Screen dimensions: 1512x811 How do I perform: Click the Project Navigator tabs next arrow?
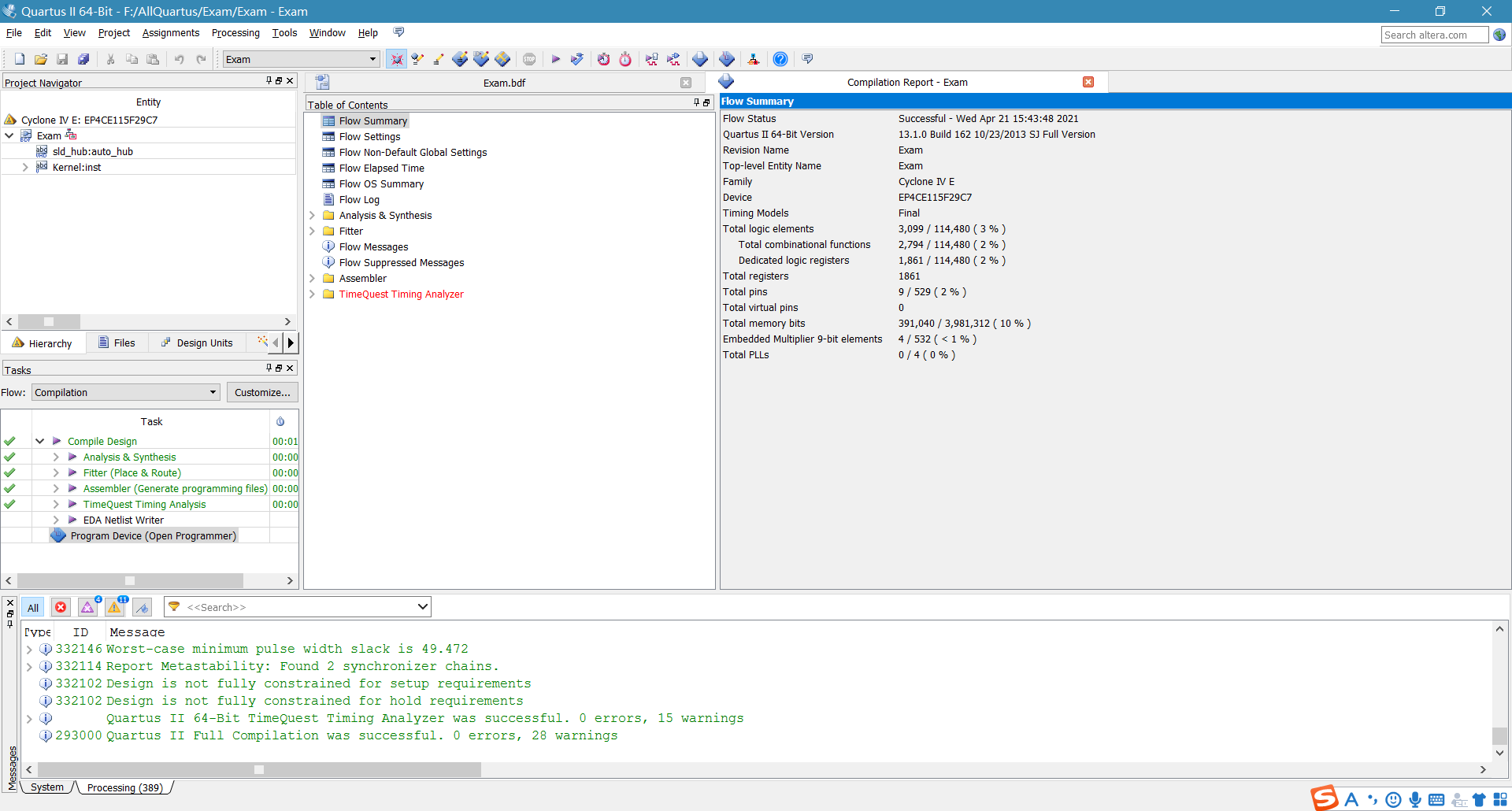pos(291,343)
